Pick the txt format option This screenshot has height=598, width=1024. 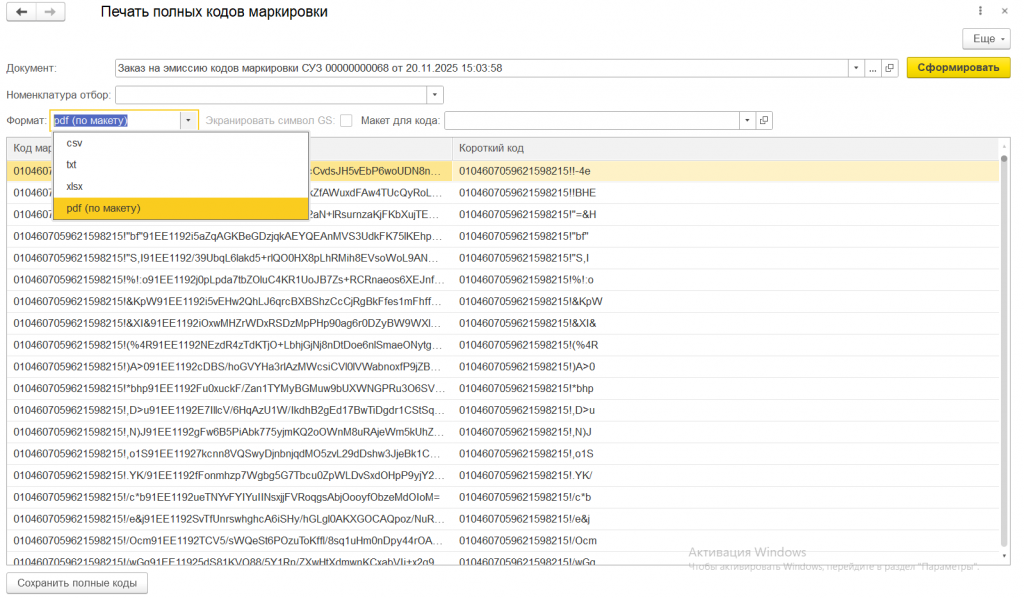pos(72,164)
